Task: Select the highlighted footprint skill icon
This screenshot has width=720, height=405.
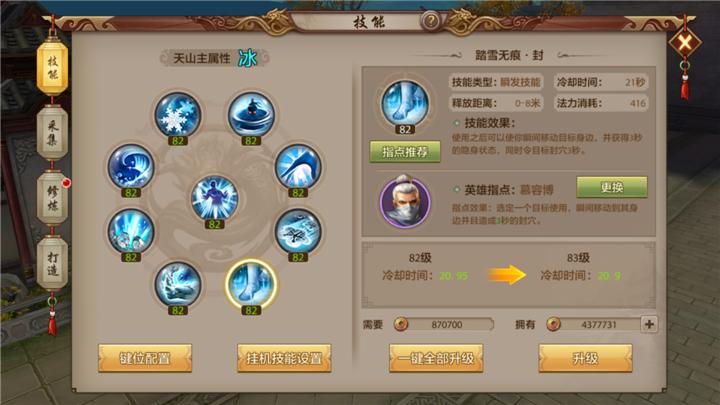Action: tap(251, 283)
